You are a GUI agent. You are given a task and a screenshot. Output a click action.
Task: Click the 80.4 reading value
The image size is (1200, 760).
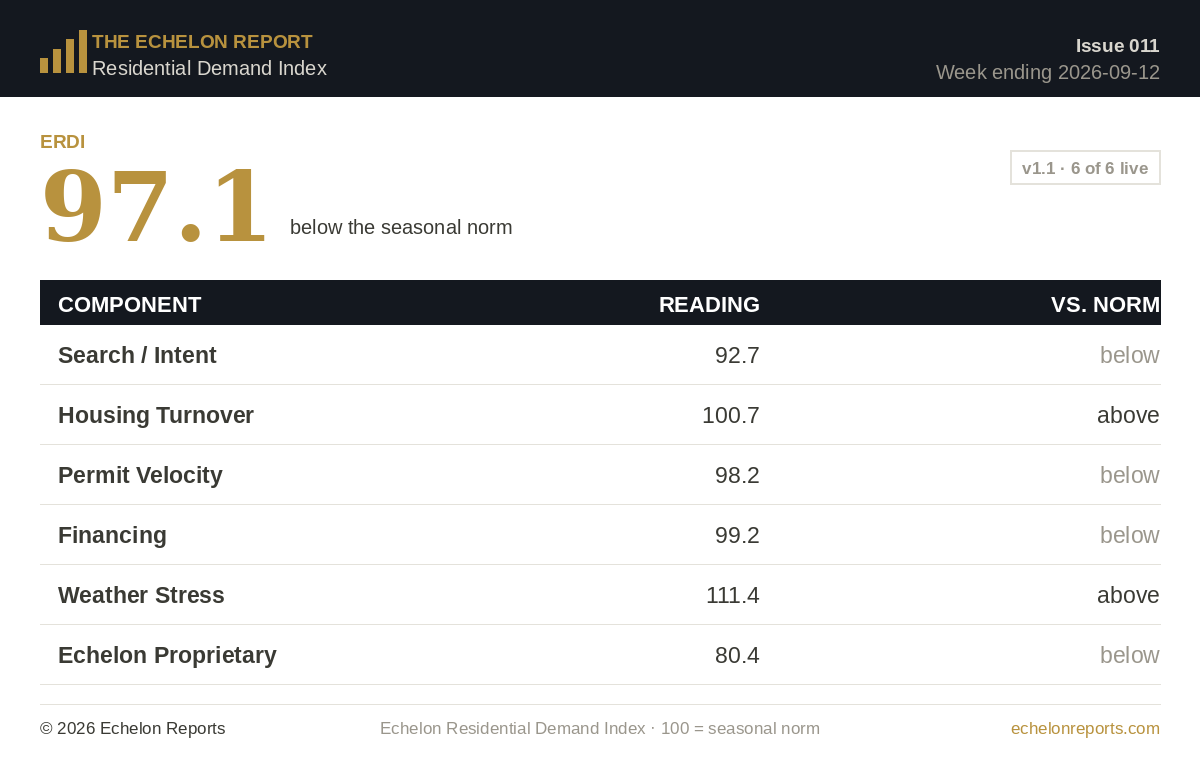(x=737, y=655)
